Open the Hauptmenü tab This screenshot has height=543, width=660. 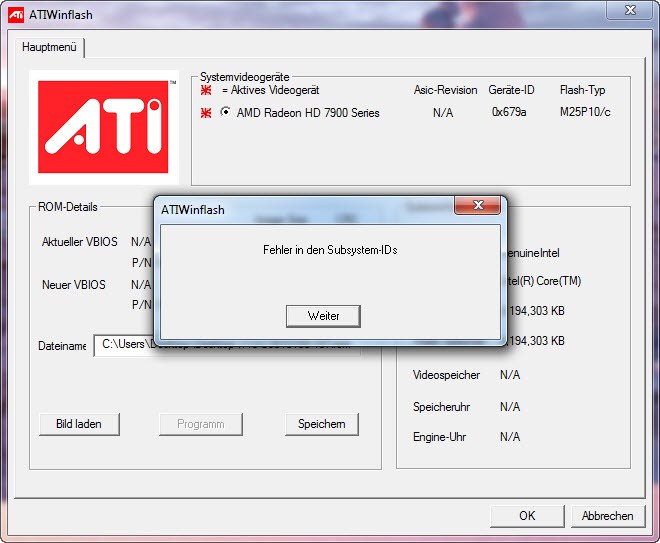(49, 47)
